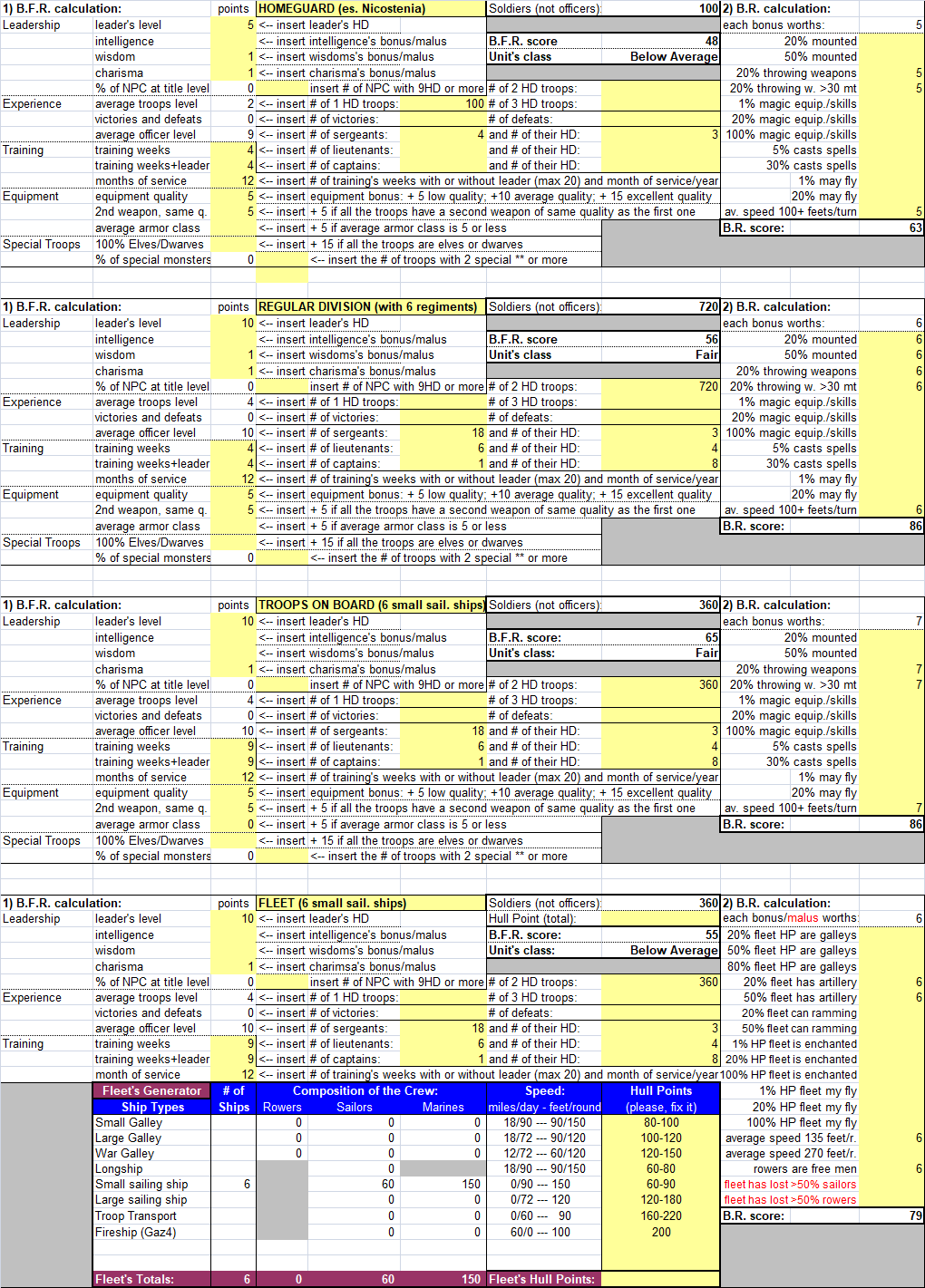Select red text 'fleet has lost >50% sailors'
Image resolution: width=925 pixels, height=1288 pixels.
coord(790,1185)
